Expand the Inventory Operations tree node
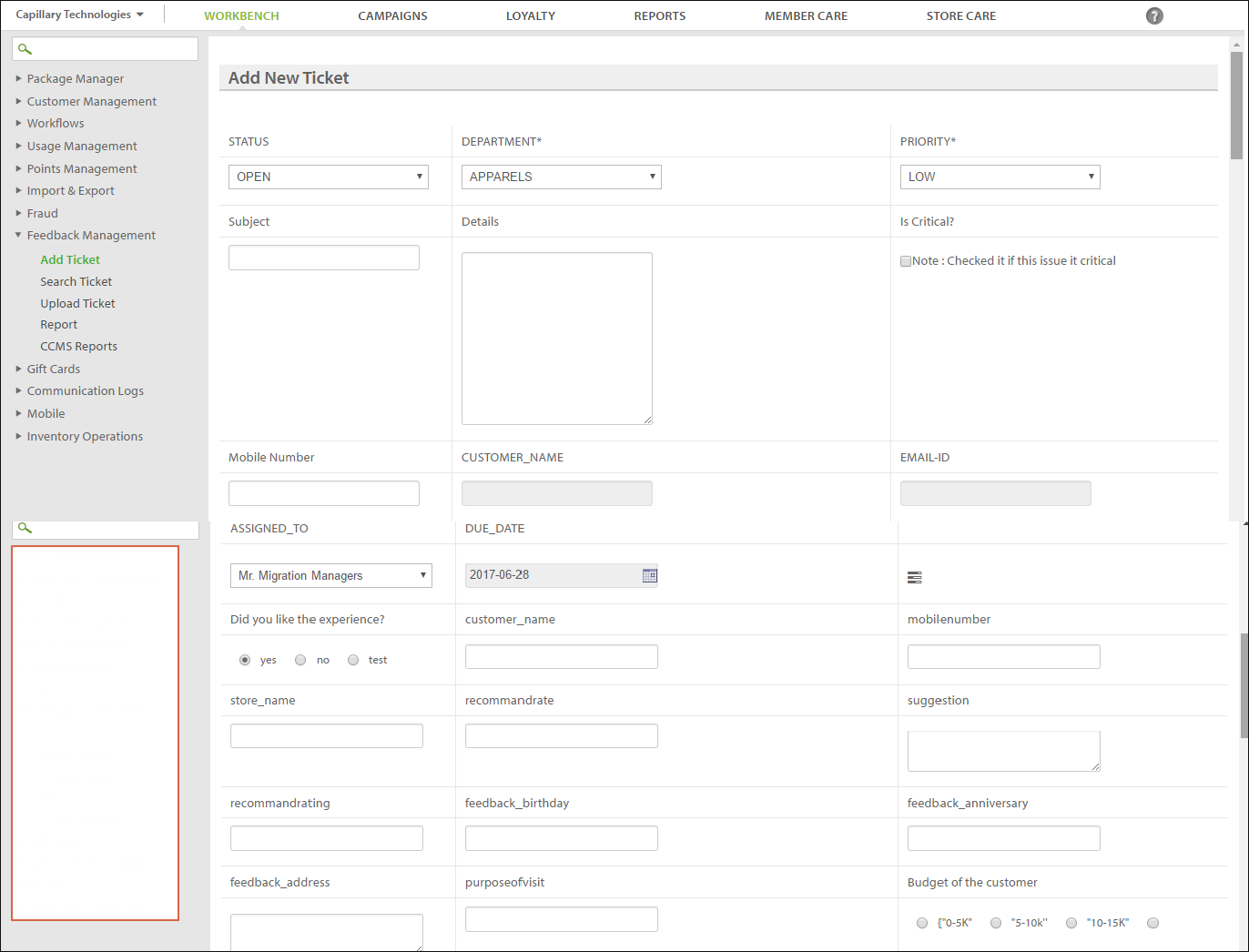1249x952 pixels. pos(18,436)
